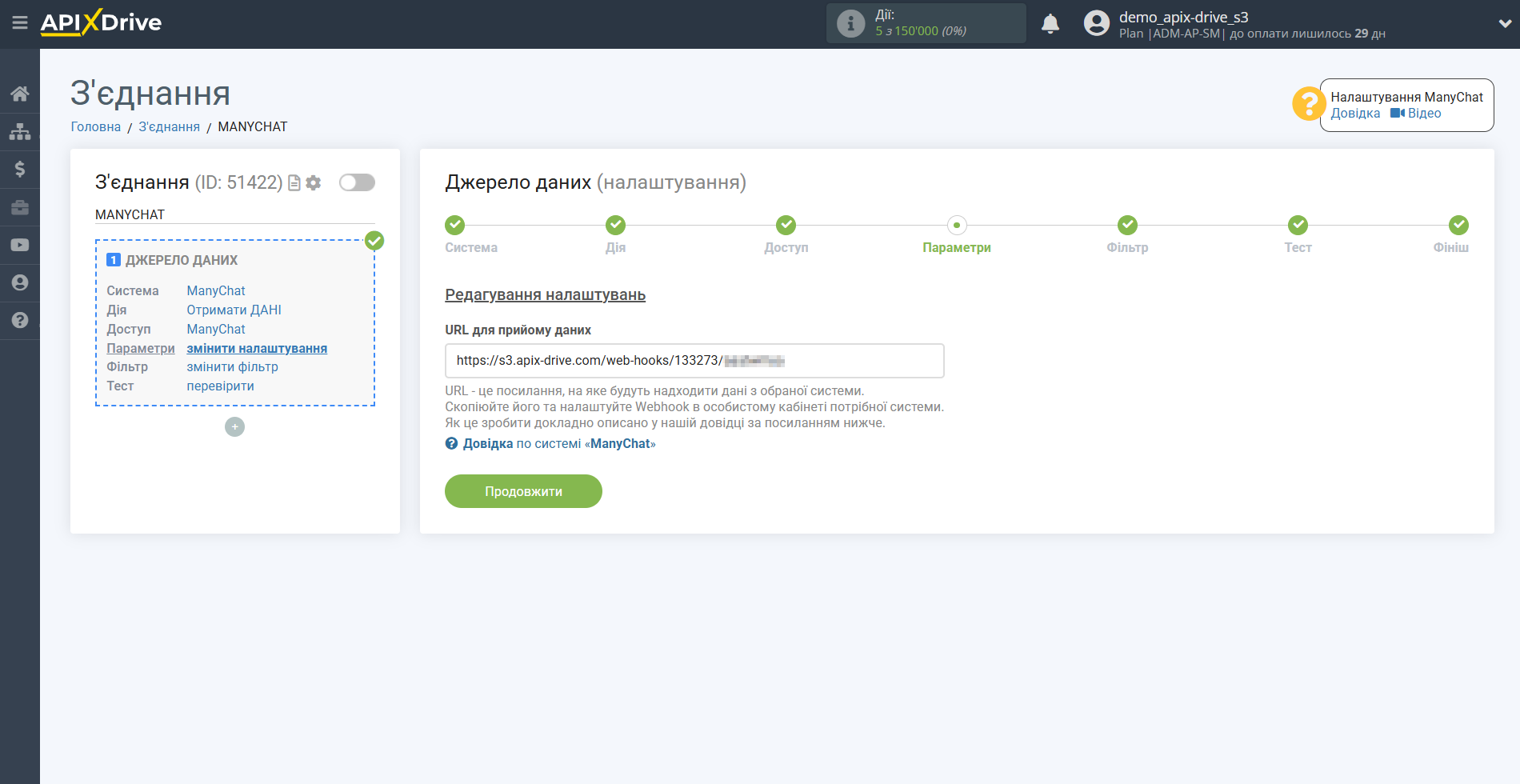This screenshot has height=784, width=1520.
Task: Open the hamburger menu
Action: pyautogui.click(x=20, y=23)
